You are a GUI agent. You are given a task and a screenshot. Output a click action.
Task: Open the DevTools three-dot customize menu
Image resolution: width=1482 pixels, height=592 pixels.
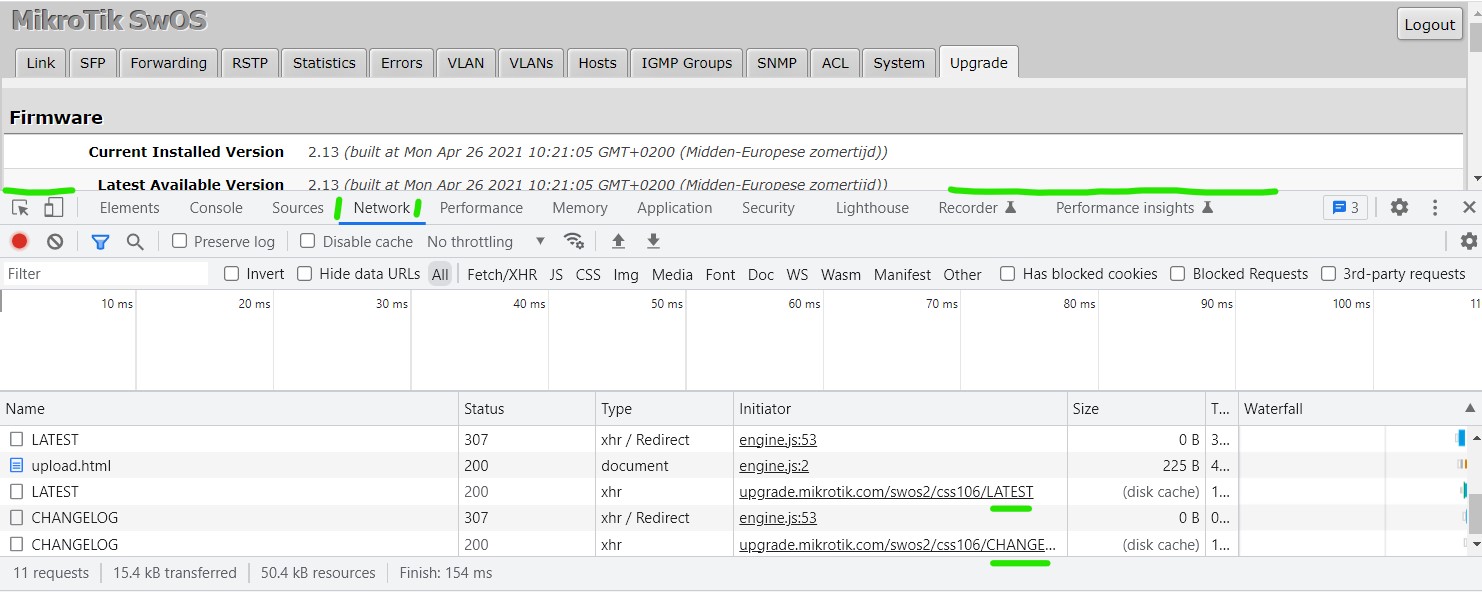click(1435, 207)
